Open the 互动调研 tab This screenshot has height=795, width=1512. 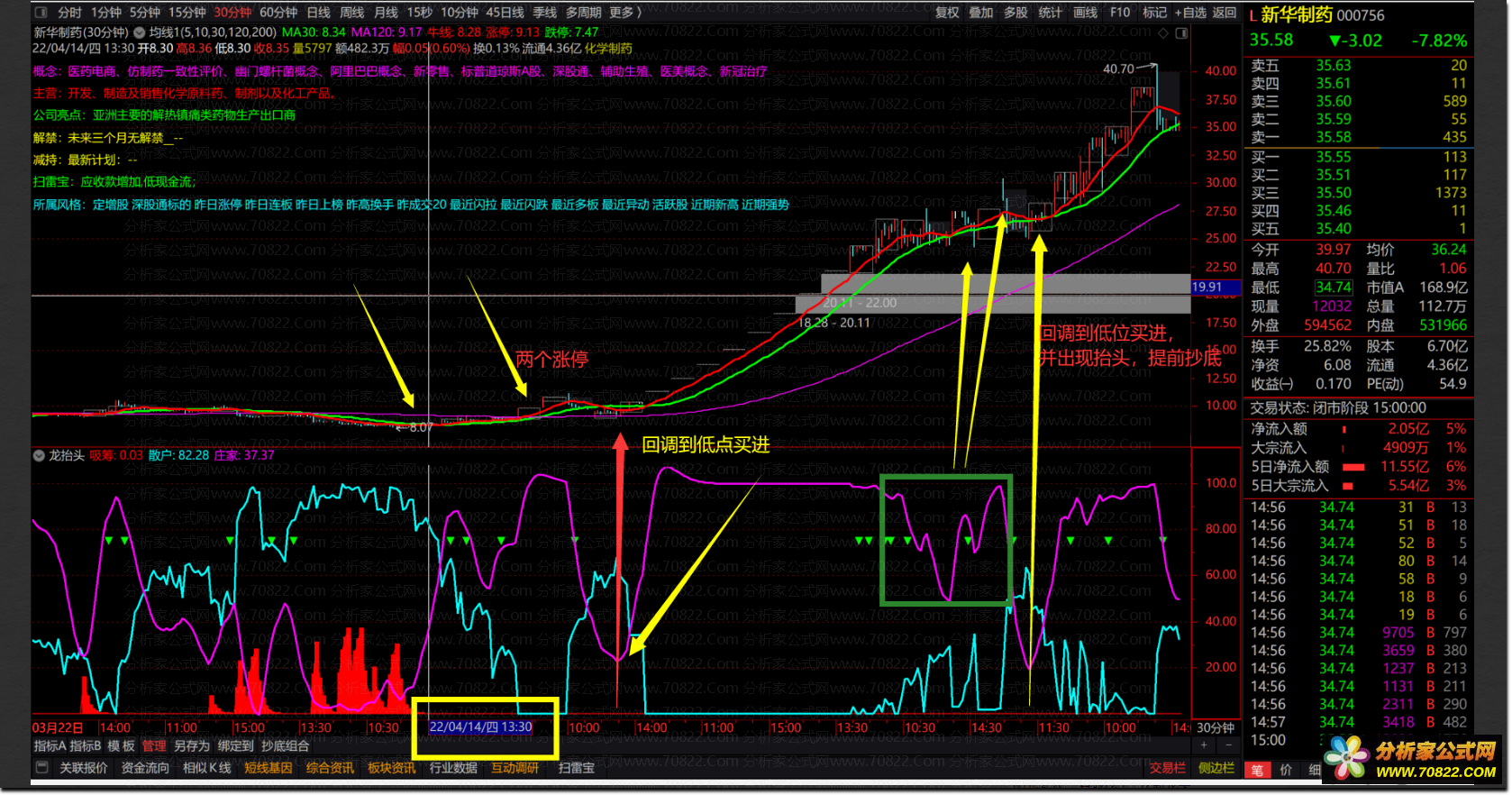[515, 768]
